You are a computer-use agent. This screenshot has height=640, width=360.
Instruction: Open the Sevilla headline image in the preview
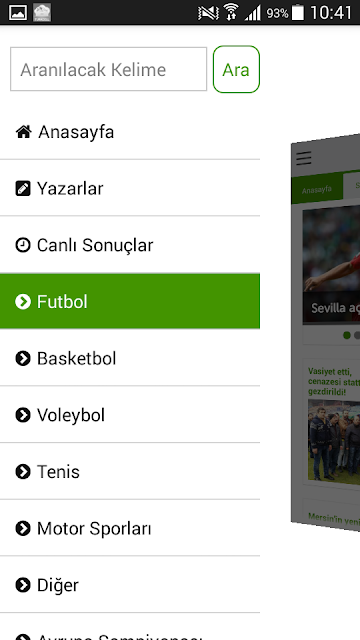coord(331,265)
